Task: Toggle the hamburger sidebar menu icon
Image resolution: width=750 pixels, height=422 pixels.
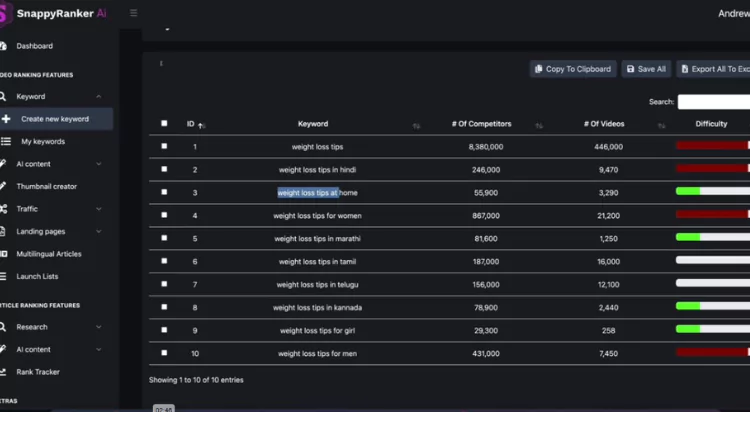Action: click(x=134, y=13)
